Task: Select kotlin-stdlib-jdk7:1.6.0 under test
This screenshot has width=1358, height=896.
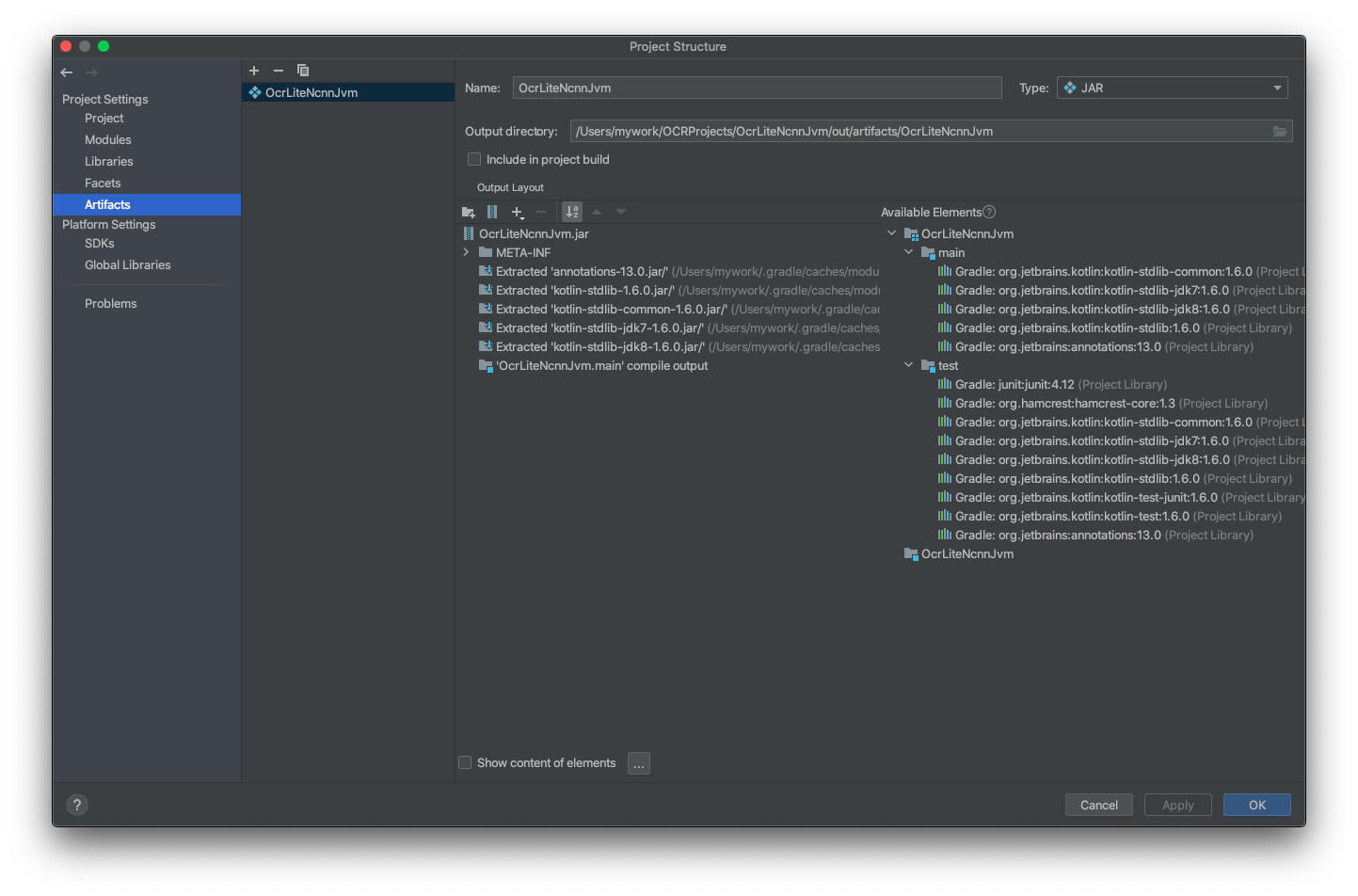Action: pyautogui.click(x=1121, y=441)
